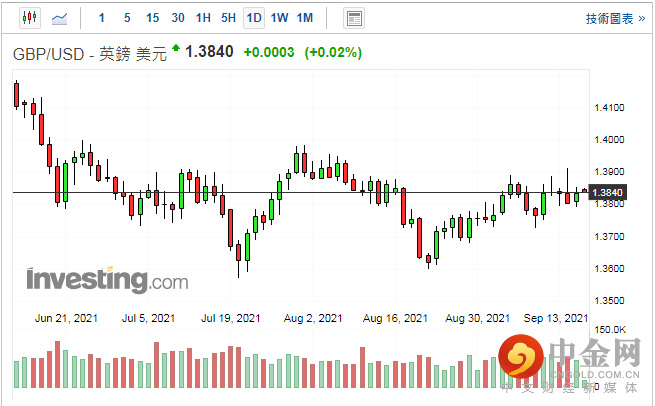Switch to the 5H timeframe
655x406 pixels.
pyautogui.click(x=228, y=18)
